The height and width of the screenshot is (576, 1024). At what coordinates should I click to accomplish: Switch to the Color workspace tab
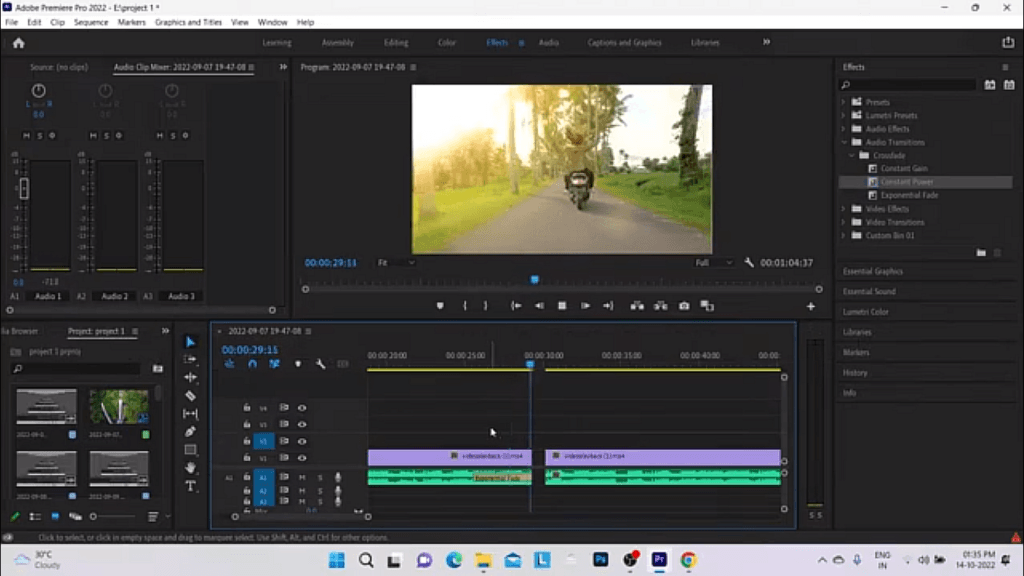[x=447, y=42]
